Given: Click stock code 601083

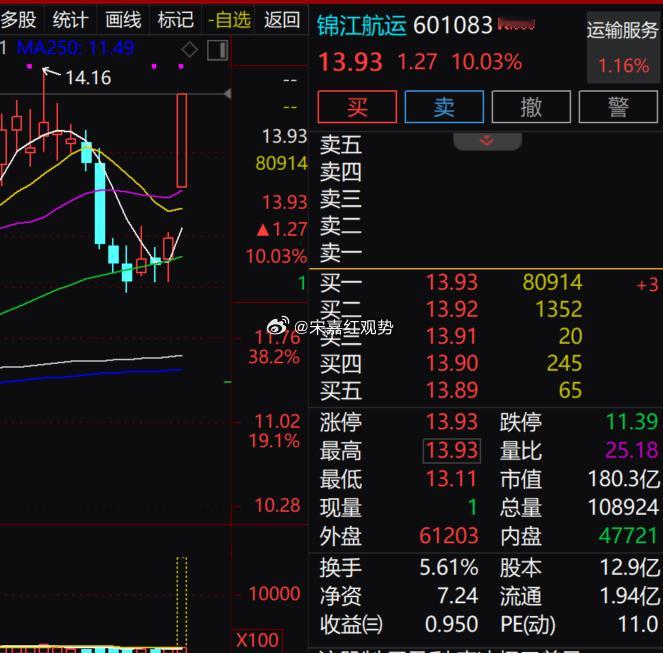Looking at the screenshot, I should point(453,25).
